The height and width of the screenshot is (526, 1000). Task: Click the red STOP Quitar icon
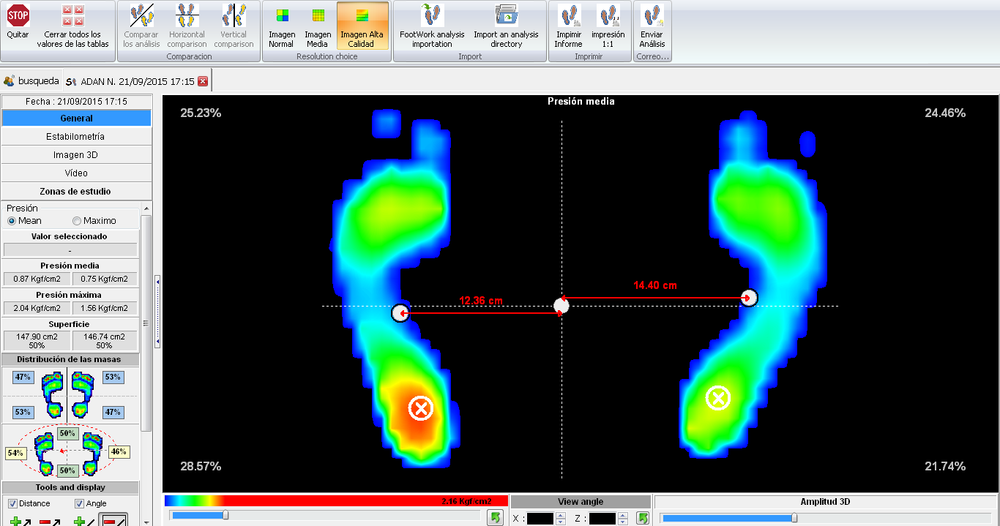(x=18, y=15)
